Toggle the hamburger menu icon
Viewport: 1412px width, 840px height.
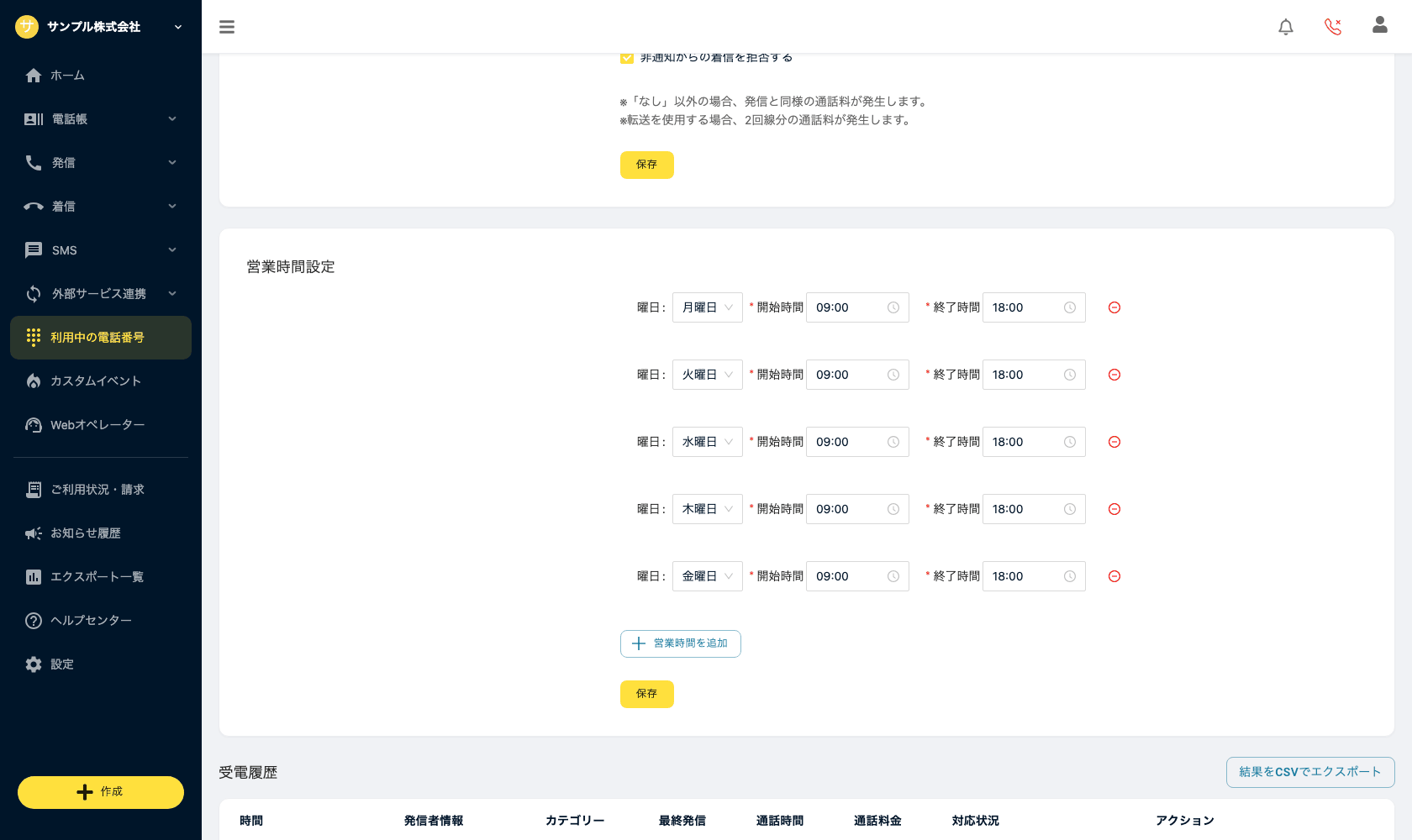pyautogui.click(x=227, y=27)
